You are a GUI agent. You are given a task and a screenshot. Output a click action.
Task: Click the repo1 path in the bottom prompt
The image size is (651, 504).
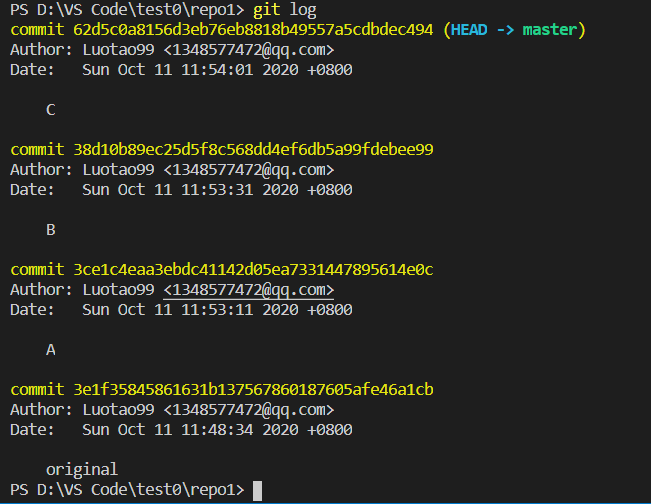(x=217, y=490)
